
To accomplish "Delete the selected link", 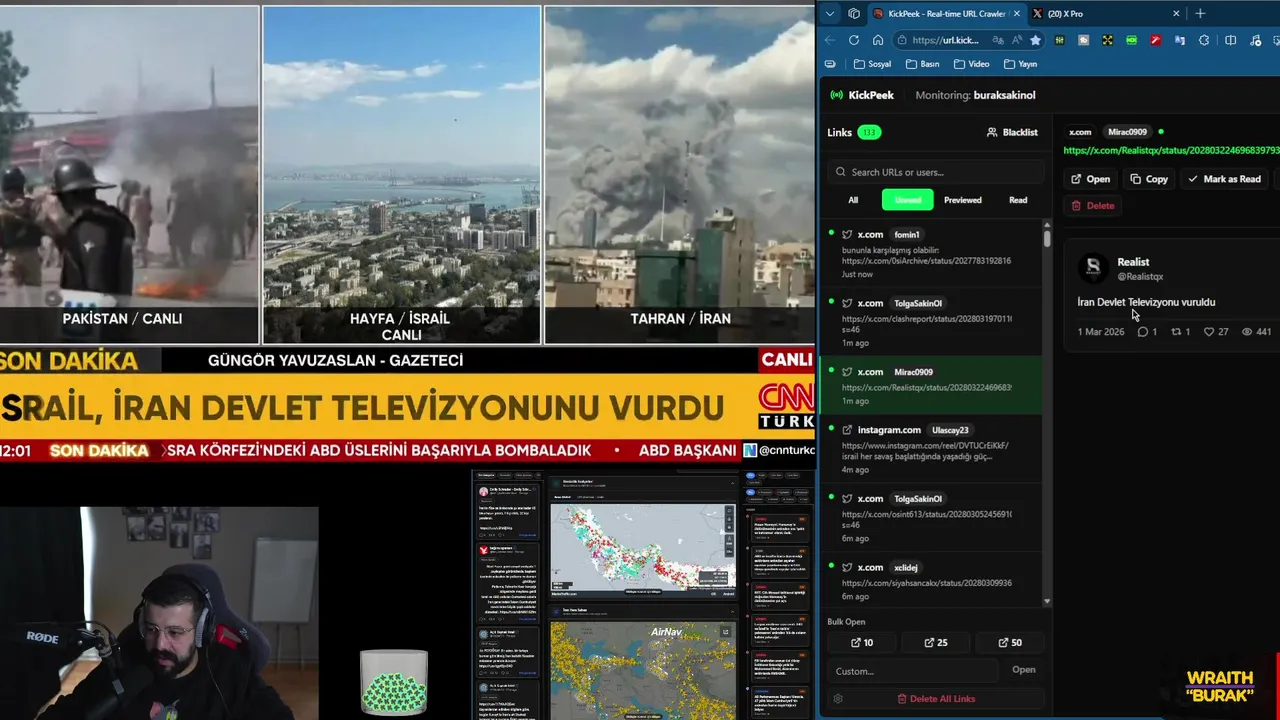I will (x=1092, y=205).
